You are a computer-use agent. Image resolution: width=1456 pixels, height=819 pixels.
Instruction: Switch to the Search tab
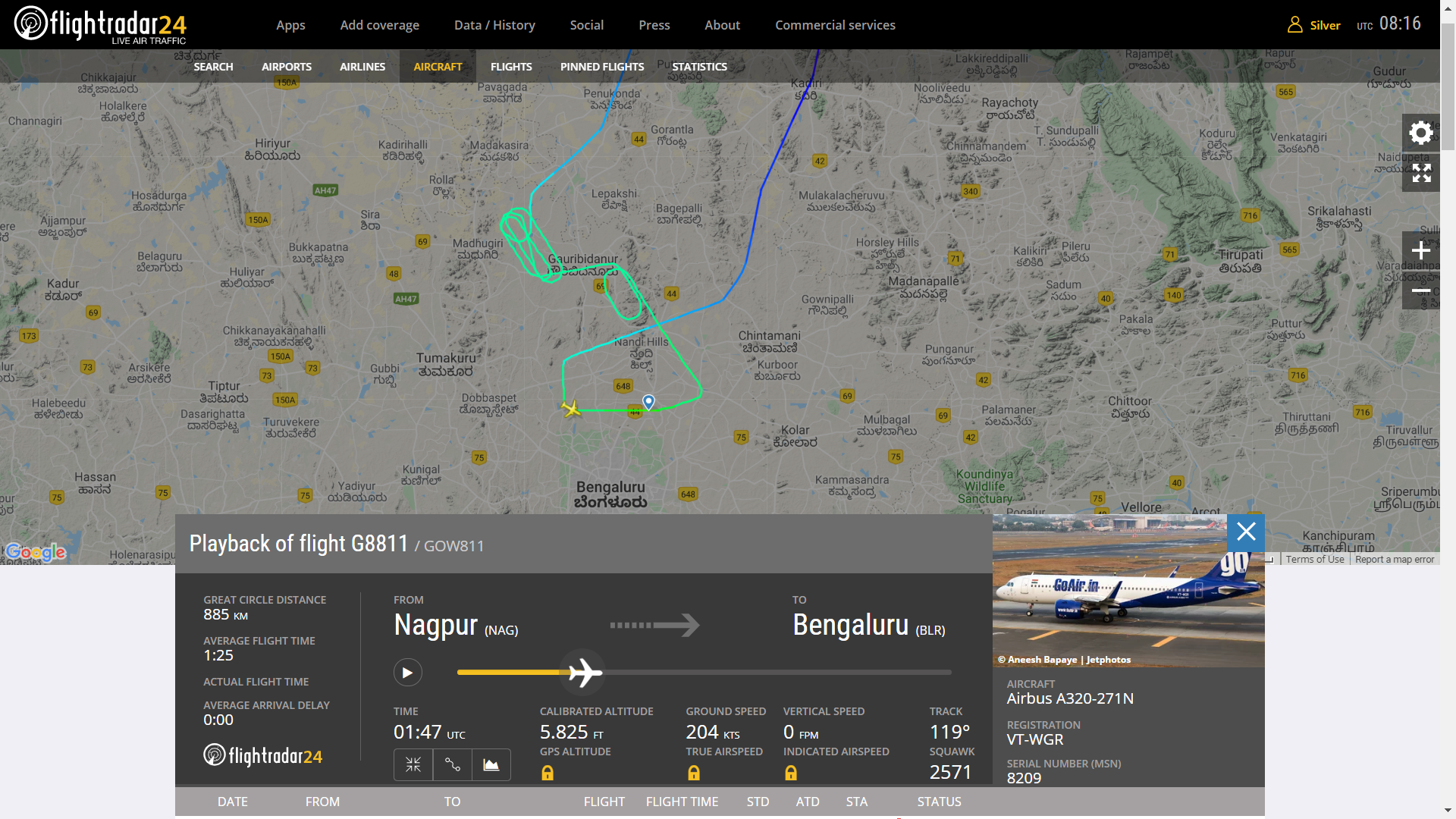213,67
